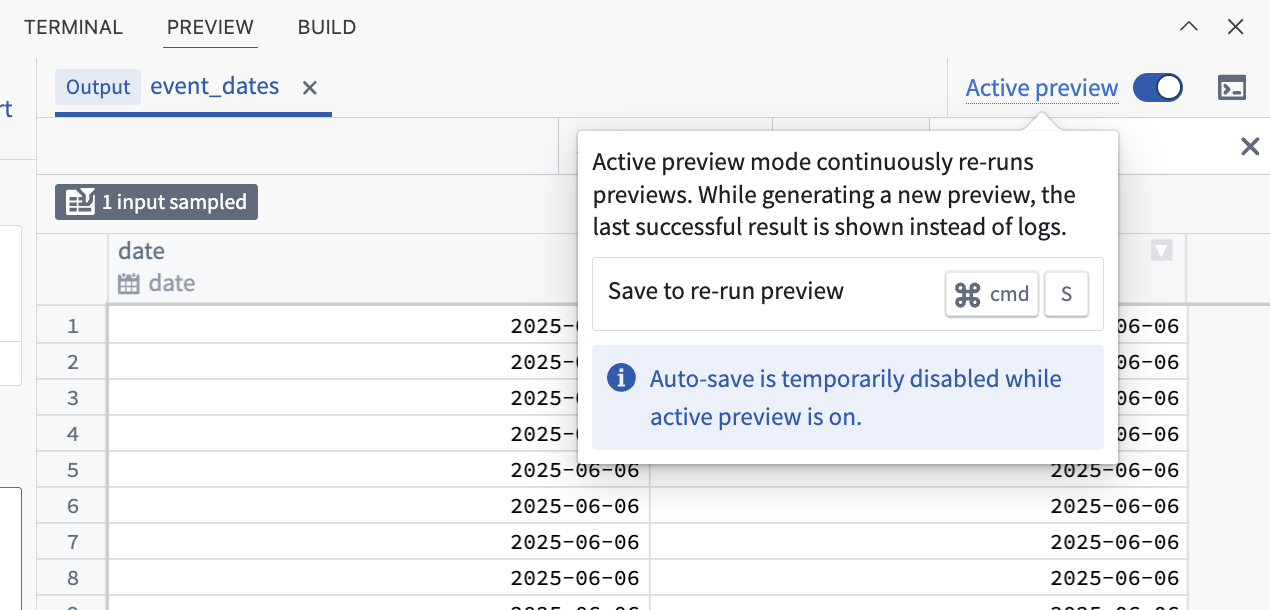1270x610 pixels.
Task: Open the Output tab
Action: point(97,87)
